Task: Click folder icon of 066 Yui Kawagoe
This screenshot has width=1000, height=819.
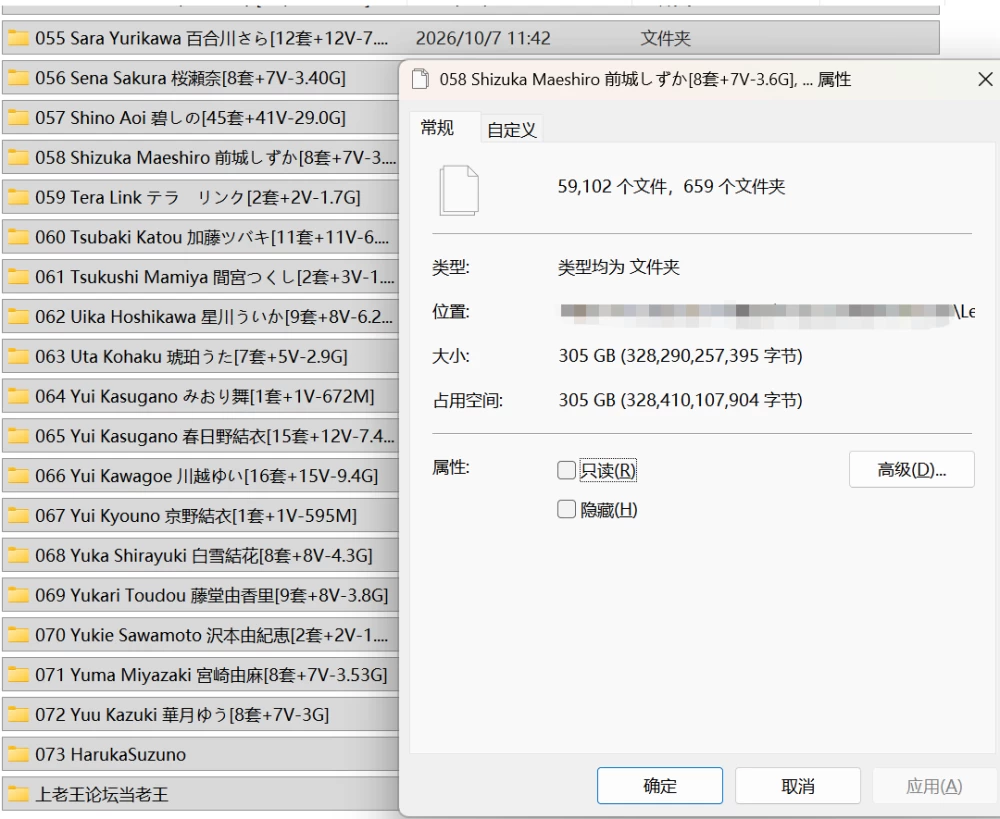Action: [x=18, y=476]
